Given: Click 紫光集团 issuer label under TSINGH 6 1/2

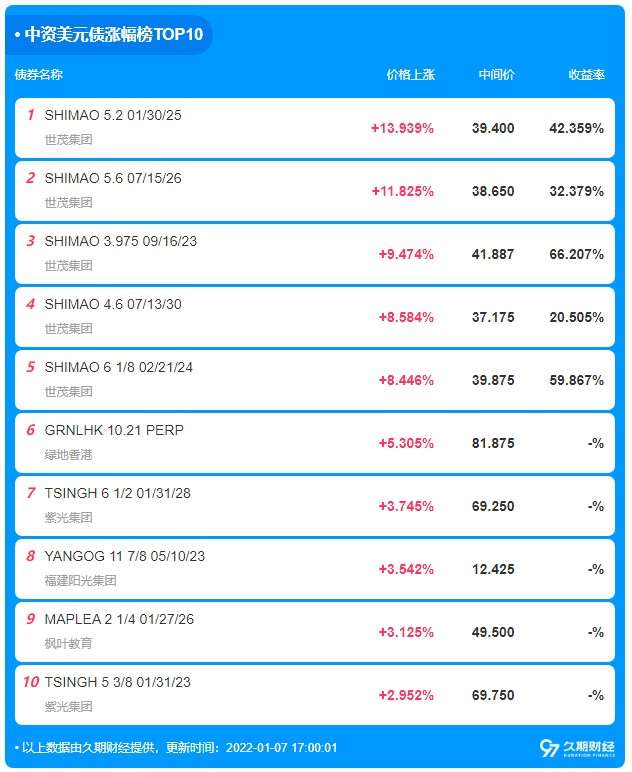Looking at the screenshot, I should 68,517.
